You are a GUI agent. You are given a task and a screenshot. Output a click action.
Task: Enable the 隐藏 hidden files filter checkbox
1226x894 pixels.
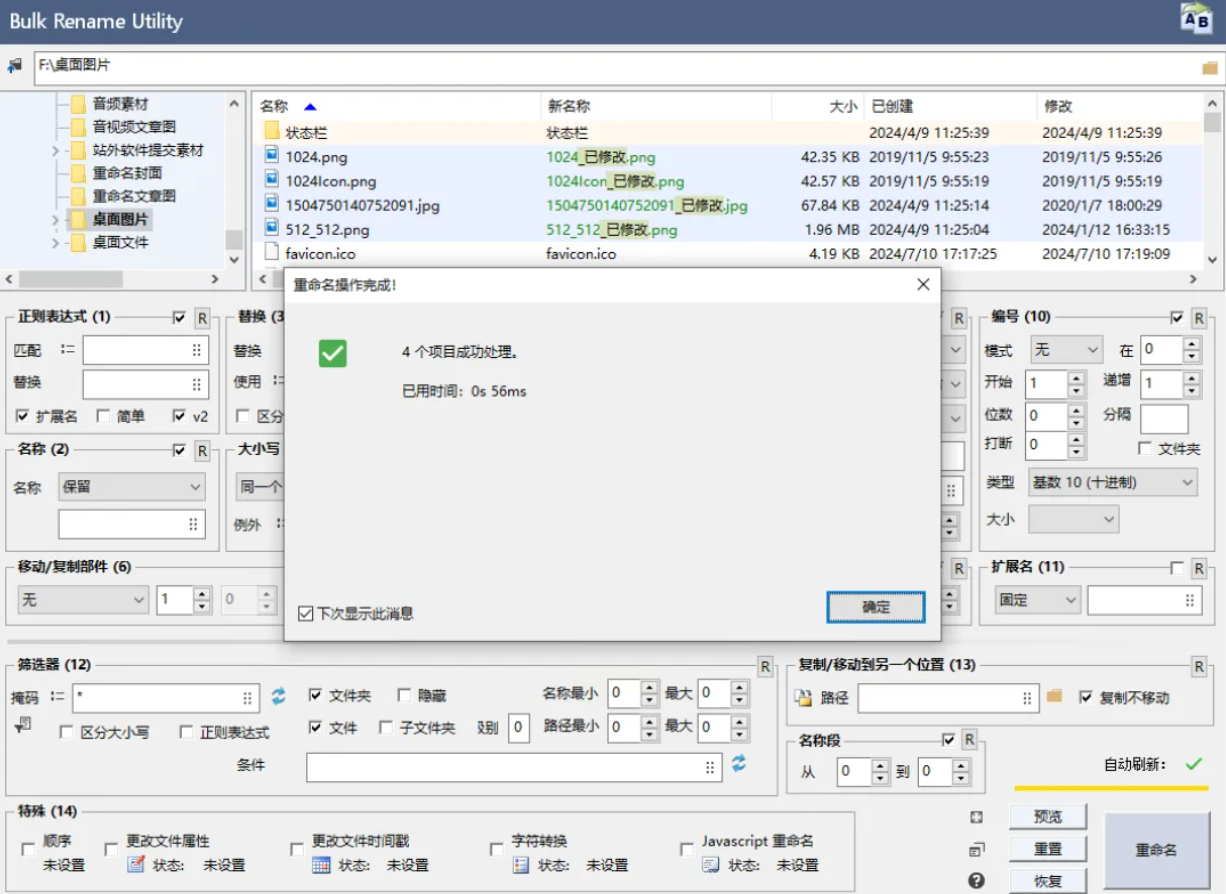coord(404,695)
